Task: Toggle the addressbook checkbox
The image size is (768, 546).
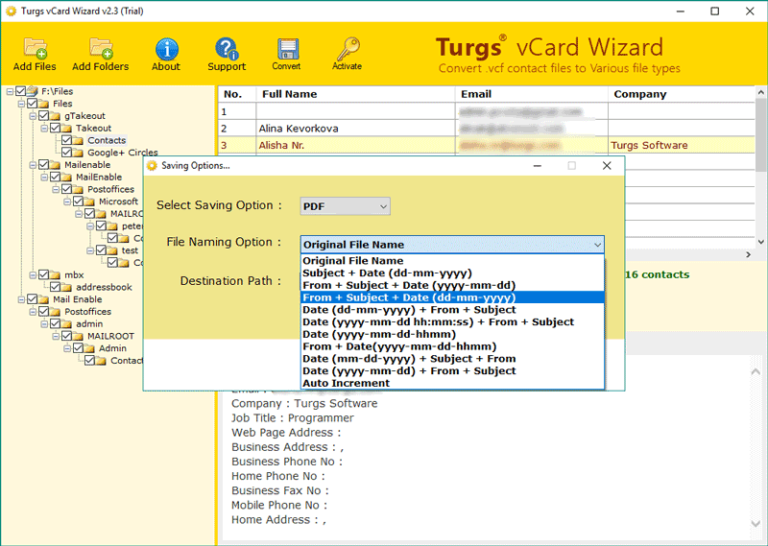Action: click(x=55, y=287)
